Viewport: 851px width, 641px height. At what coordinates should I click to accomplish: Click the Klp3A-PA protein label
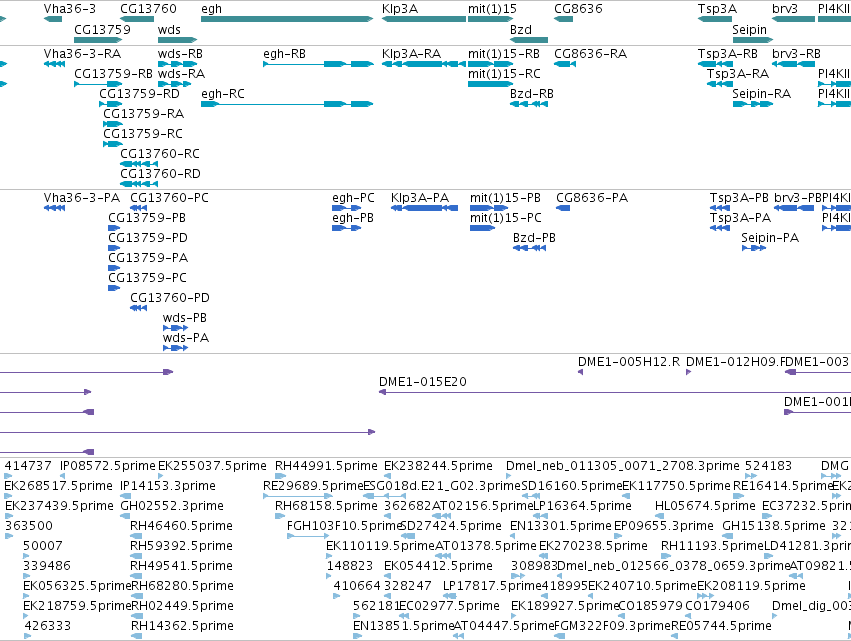coord(420,198)
